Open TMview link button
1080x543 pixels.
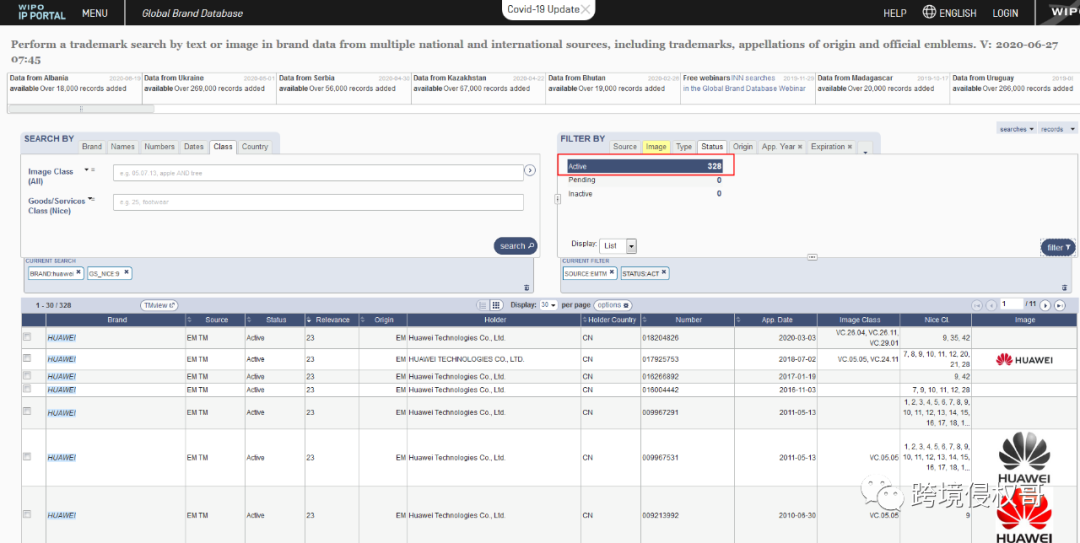pyautogui.click(x=159, y=305)
